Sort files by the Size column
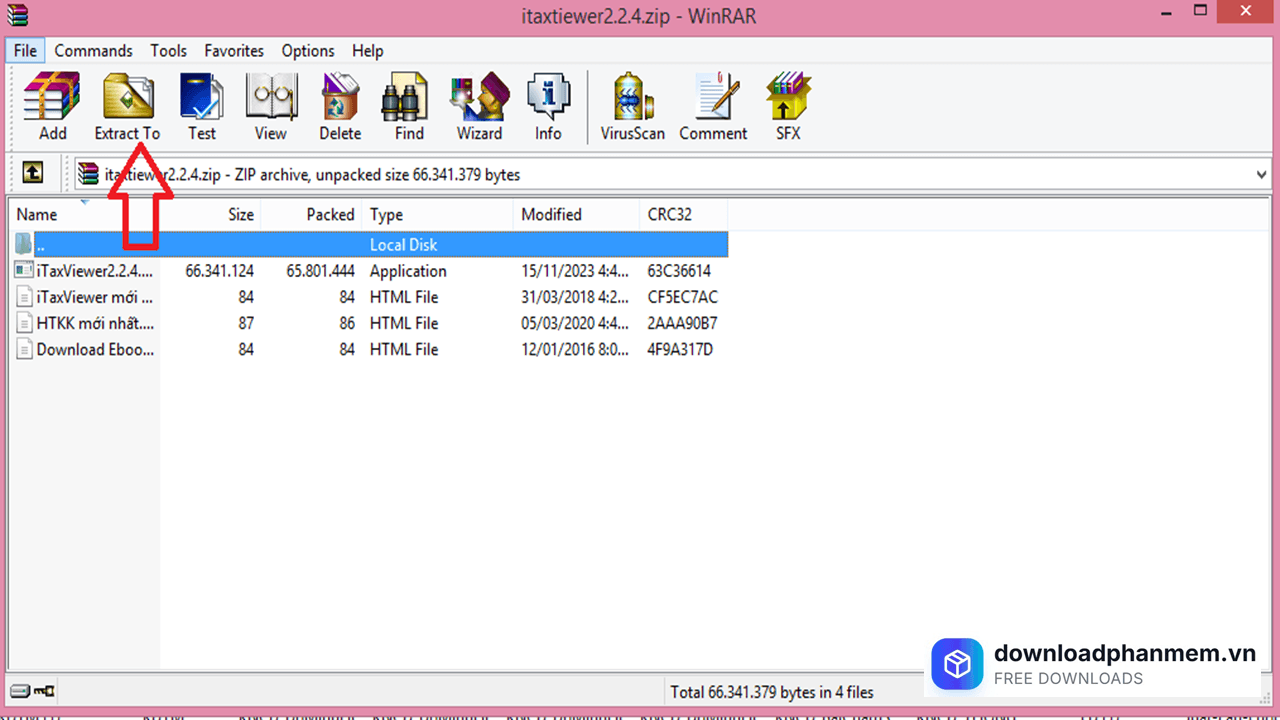This screenshot has width=1280, height=720. [x=240, y=214]
